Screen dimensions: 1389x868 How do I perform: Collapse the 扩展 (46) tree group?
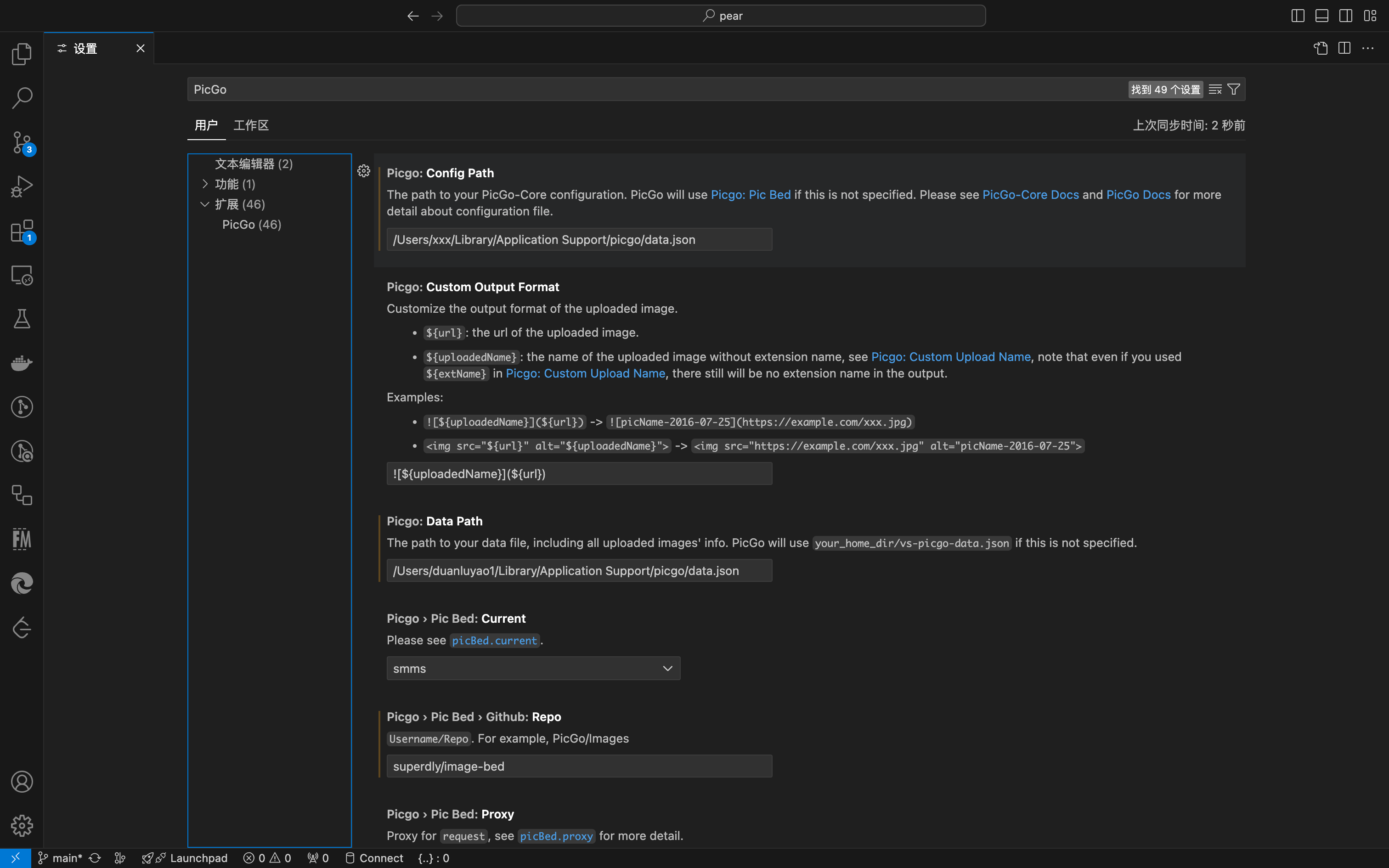[205, 204]
